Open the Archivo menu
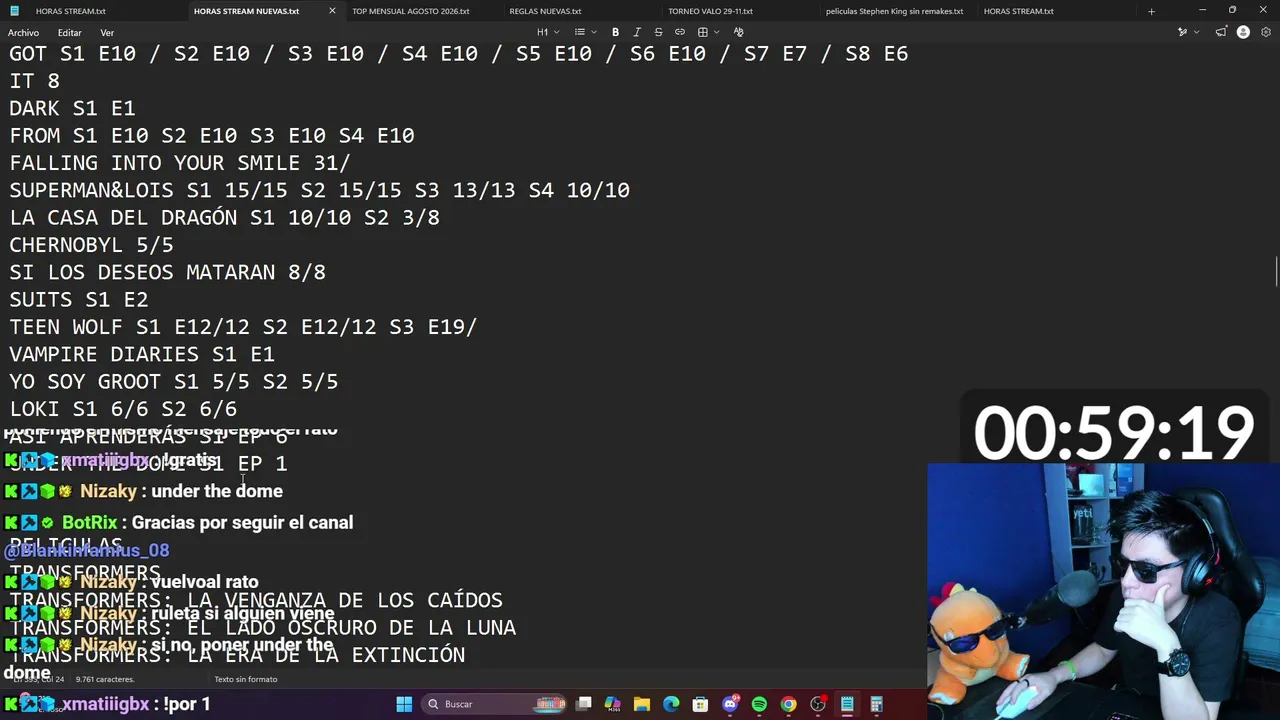This screenshot has width=1280, height=720. (23, 33)
